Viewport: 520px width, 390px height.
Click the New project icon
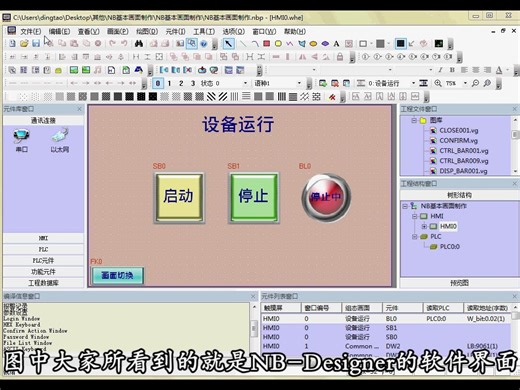(x=13, y=43)
